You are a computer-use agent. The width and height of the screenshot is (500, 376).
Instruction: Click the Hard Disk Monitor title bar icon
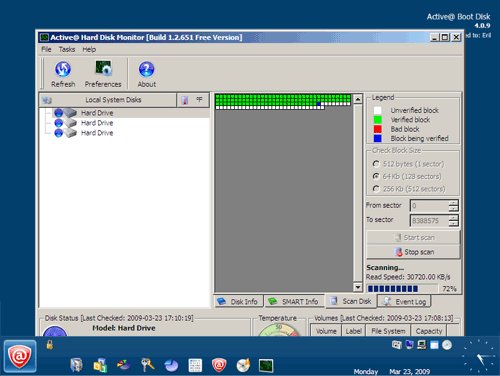[x=44, y=37]
